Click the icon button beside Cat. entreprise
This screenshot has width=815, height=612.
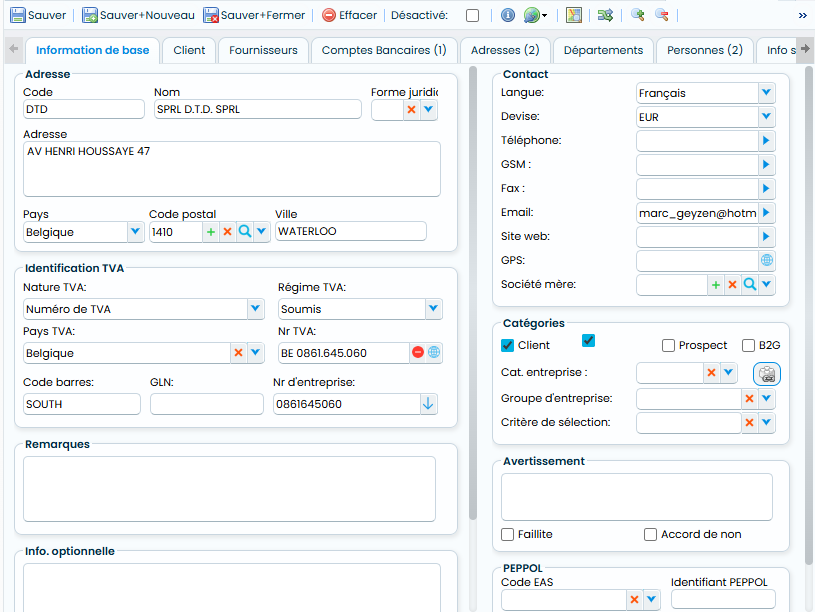pos(767,374)
